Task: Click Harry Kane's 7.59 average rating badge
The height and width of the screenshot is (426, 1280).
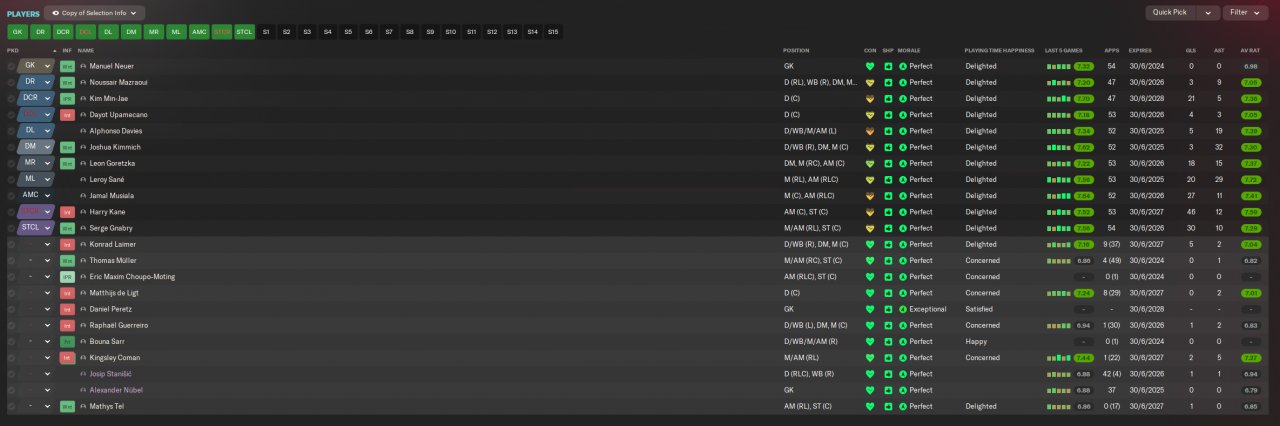Action: [x=1250, y=212]
